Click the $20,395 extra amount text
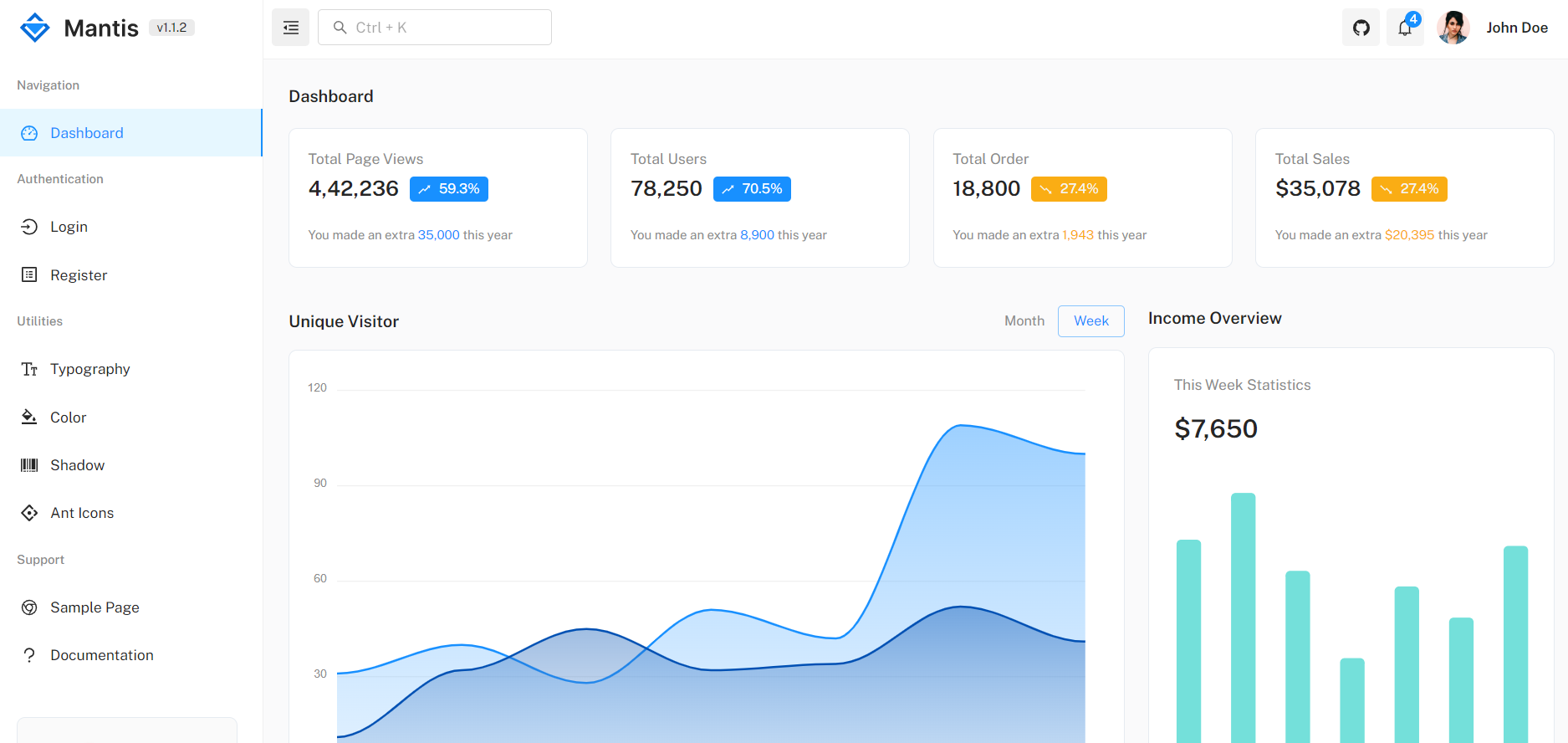This screenshot has height=743, width=1568. [x=1410, y=235]
